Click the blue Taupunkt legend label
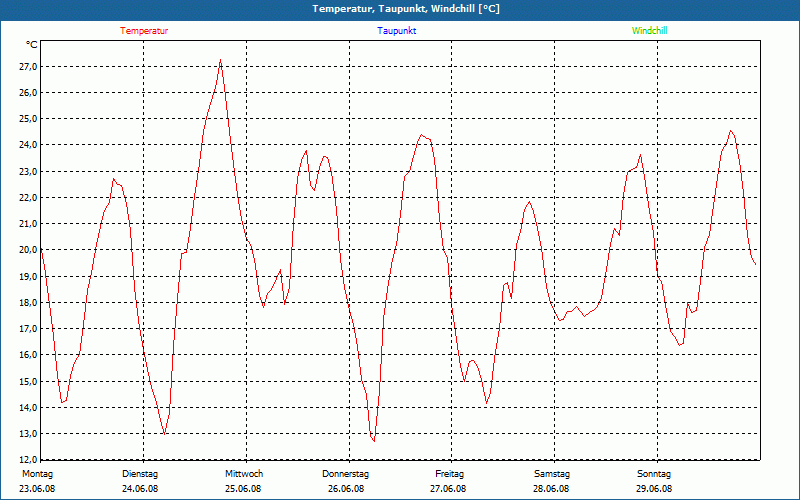This screenshot has height=500, width=800. coord(396,31)
